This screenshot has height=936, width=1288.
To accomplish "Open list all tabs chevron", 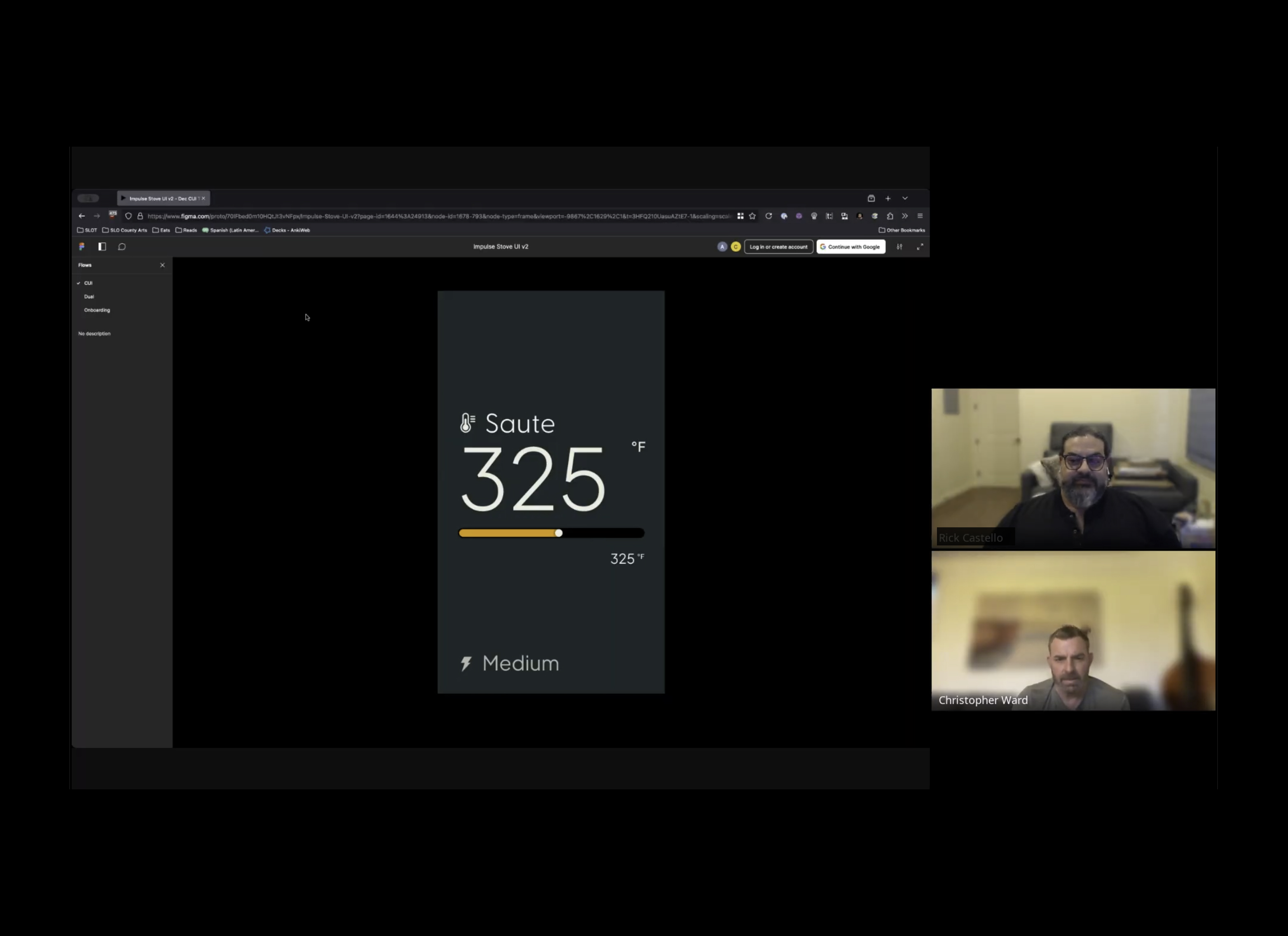I will [x=905, y=198].
